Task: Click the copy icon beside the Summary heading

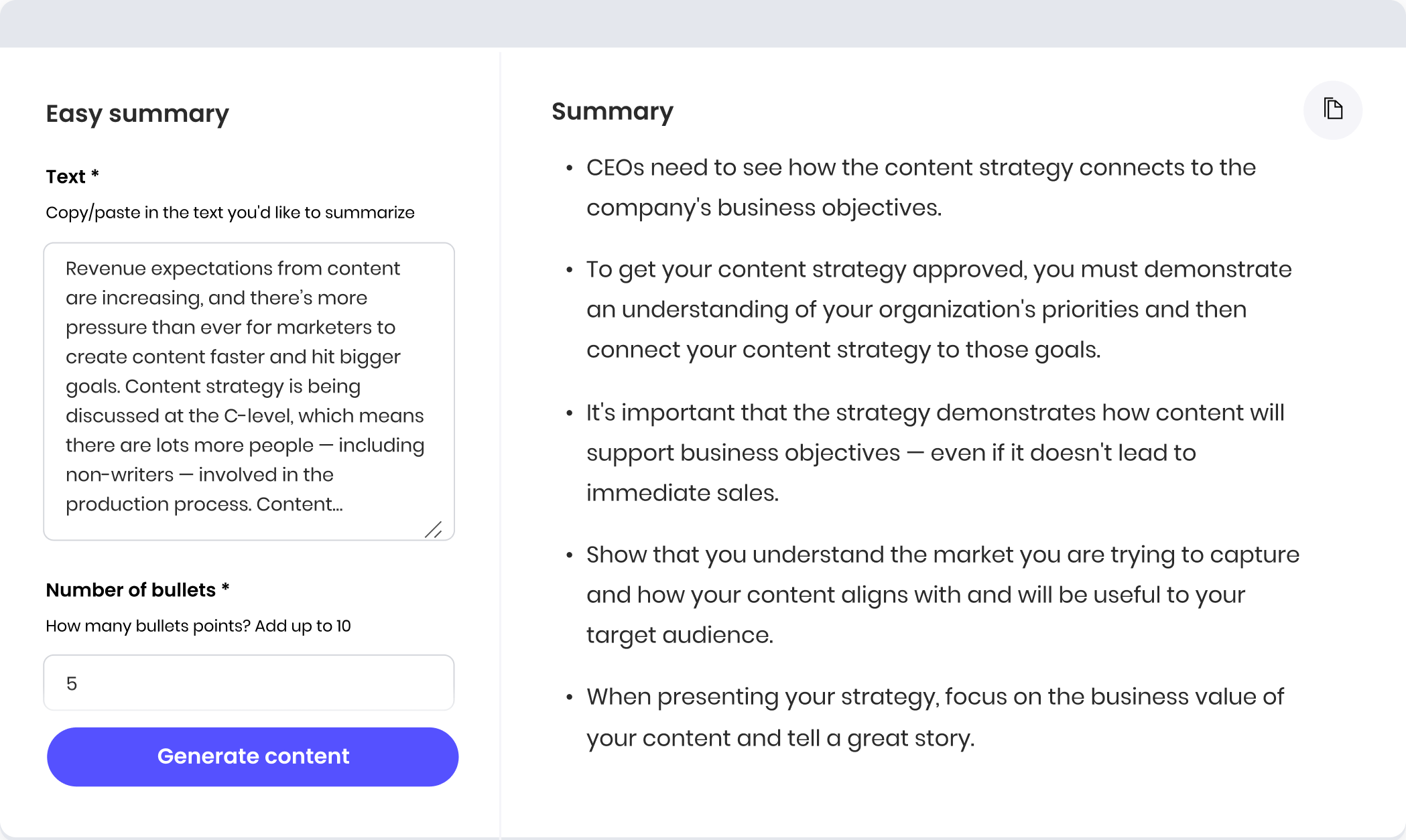Action: pyautogui.click(x=1332, y=109)
